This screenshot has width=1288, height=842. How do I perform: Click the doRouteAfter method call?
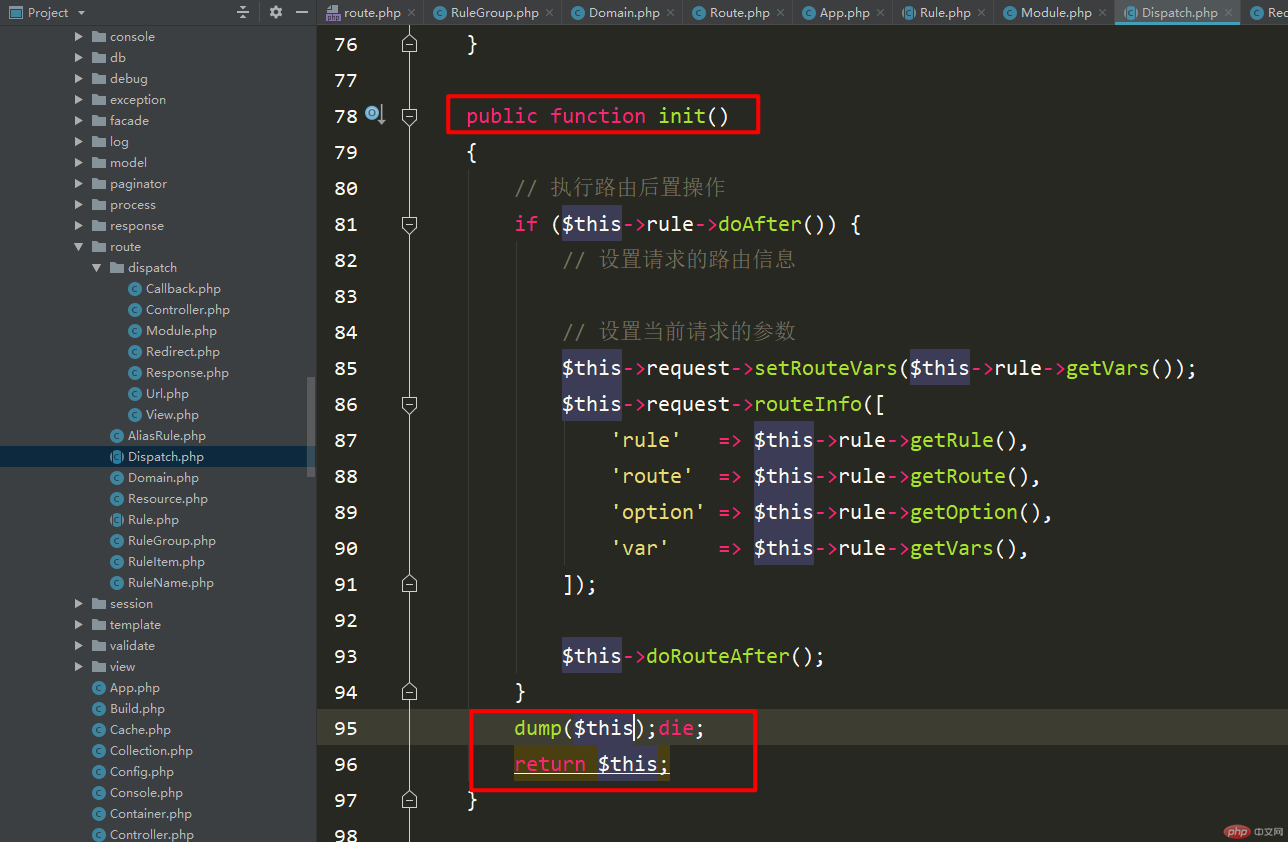(718, 656)
